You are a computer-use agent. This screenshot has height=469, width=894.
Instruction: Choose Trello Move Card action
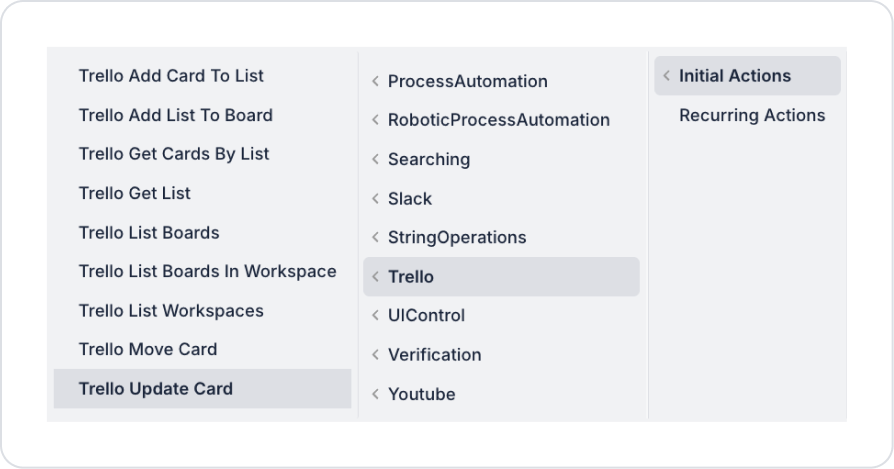click(148, 350)
